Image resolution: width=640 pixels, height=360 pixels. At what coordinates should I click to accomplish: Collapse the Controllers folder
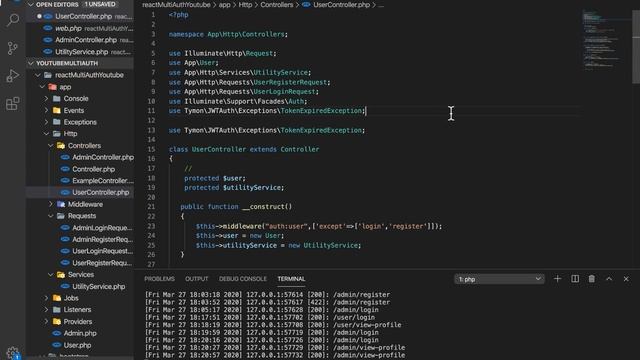click(x=51, y=146)
